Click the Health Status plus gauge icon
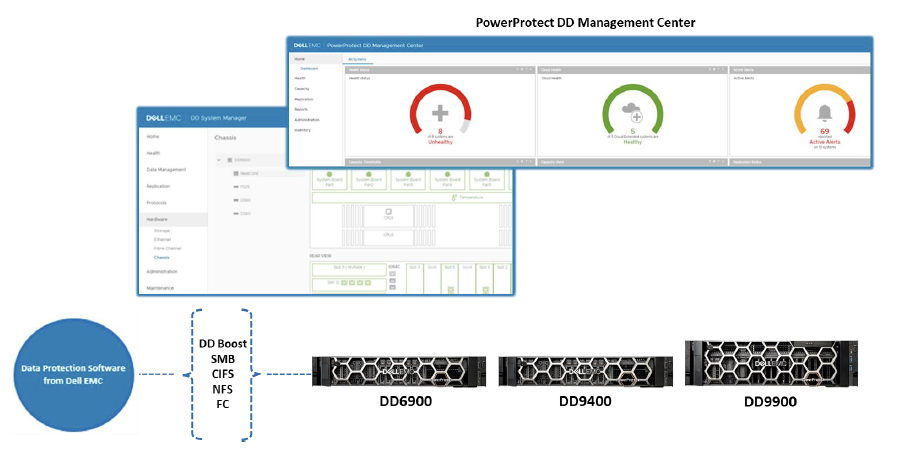Viewport: 914px width, 466px height. click(440, 113)
